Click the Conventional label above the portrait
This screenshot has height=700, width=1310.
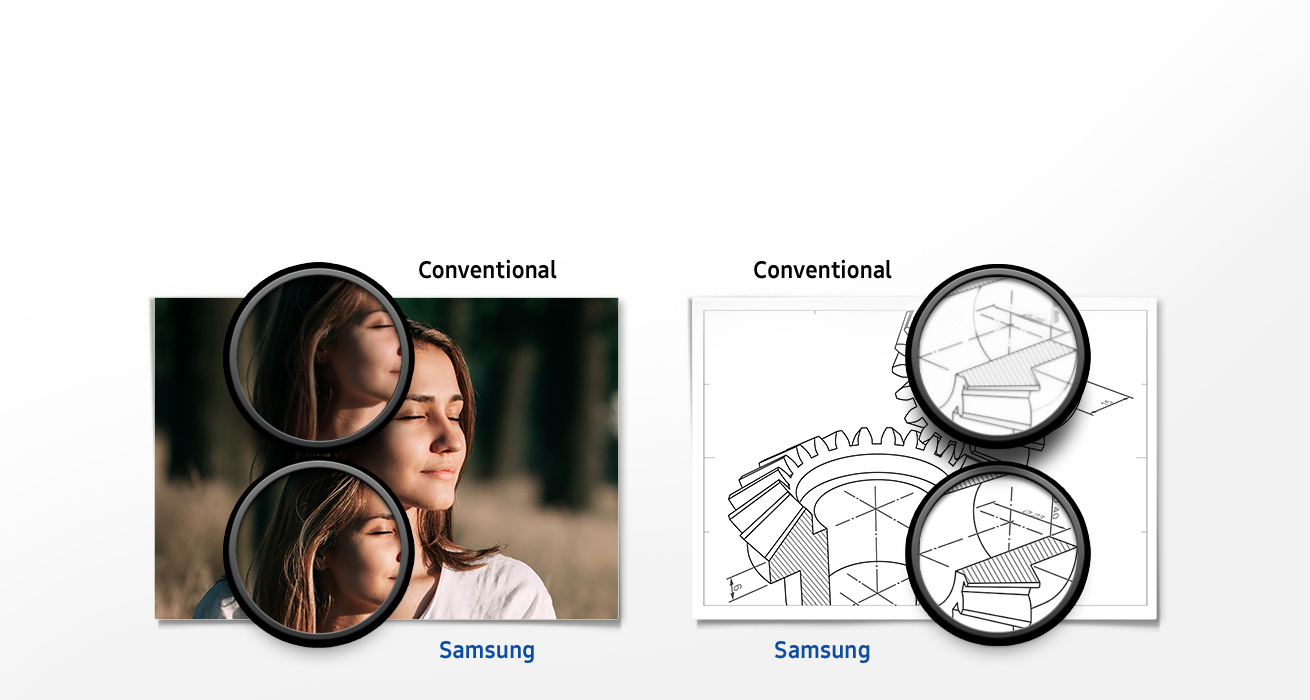(487, 270)
